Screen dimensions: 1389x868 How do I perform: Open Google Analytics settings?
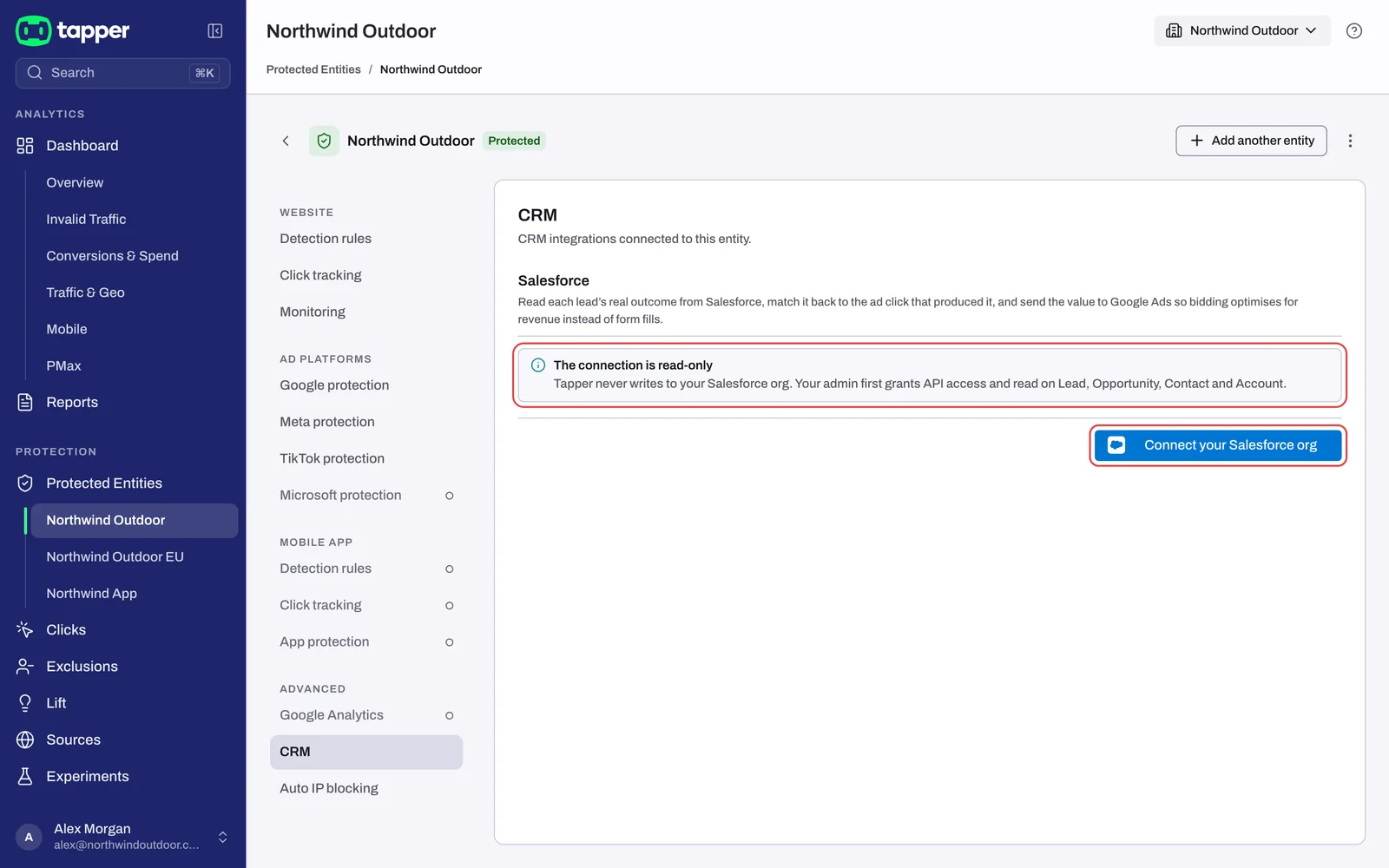click(x=366, y=715)
